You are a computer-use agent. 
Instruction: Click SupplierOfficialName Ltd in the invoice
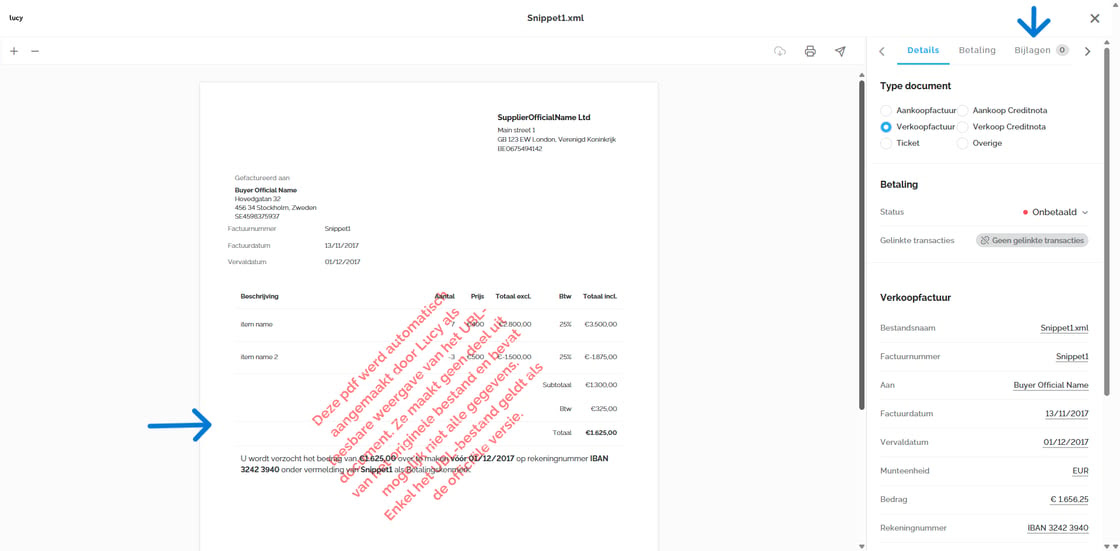[x=544, y=117]
